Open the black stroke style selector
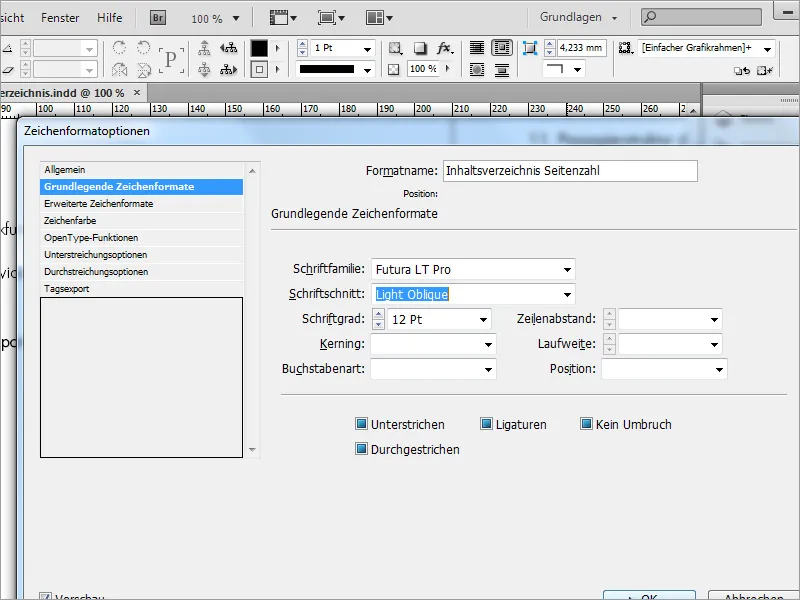 coord(335,69)
